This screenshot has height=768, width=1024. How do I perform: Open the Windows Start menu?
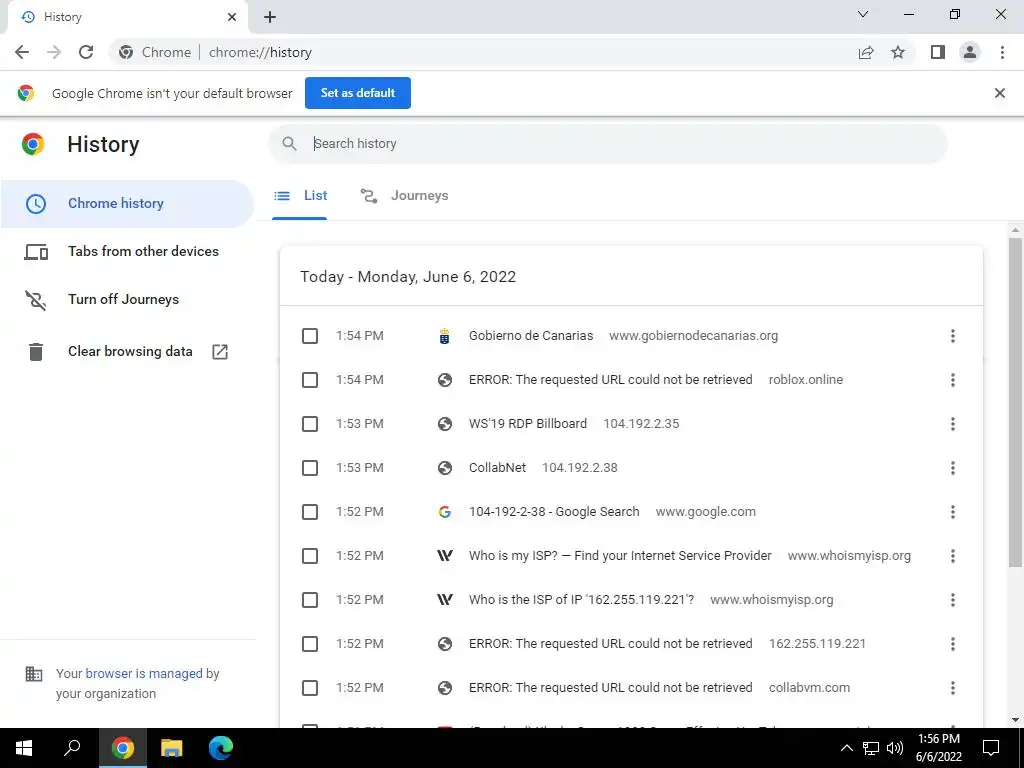[x=24, y=748]
